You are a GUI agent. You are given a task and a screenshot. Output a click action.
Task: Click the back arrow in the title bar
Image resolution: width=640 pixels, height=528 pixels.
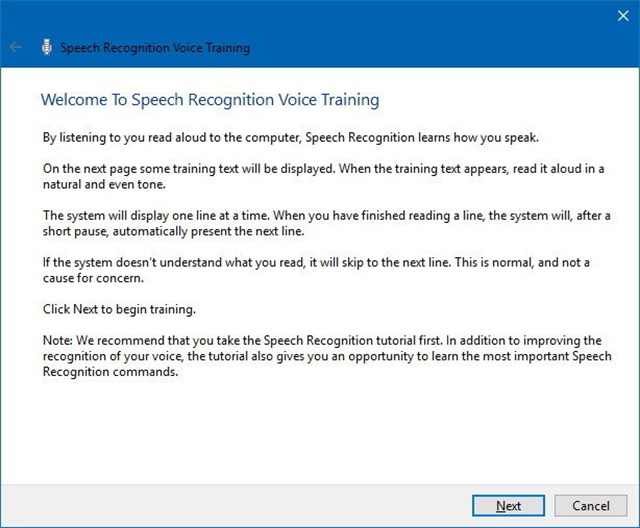[x=16, y=47]
